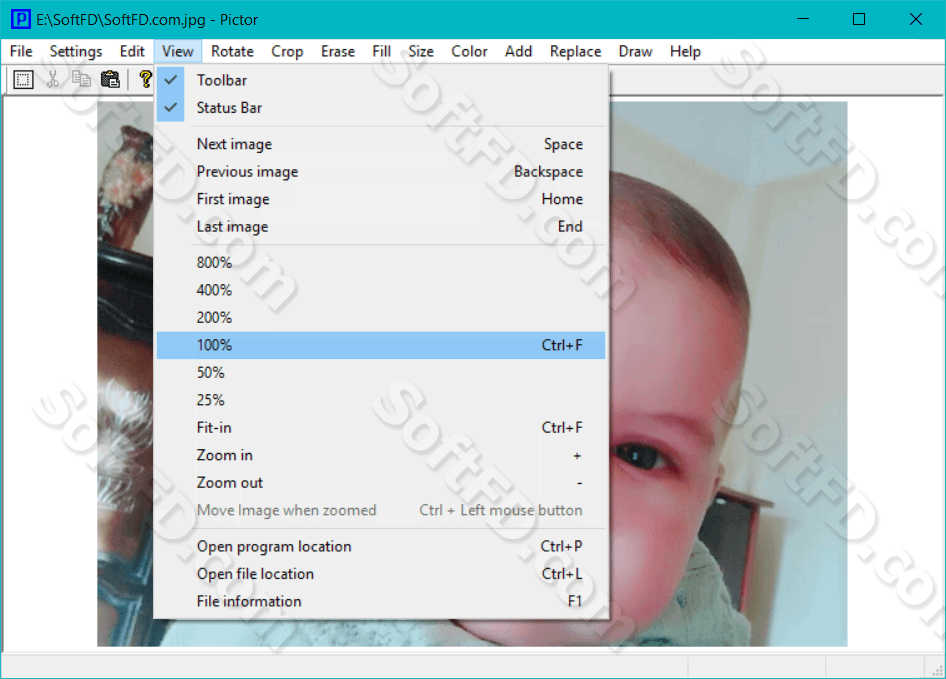Select the highlighted 100% zoom entry

coord(381,345)
